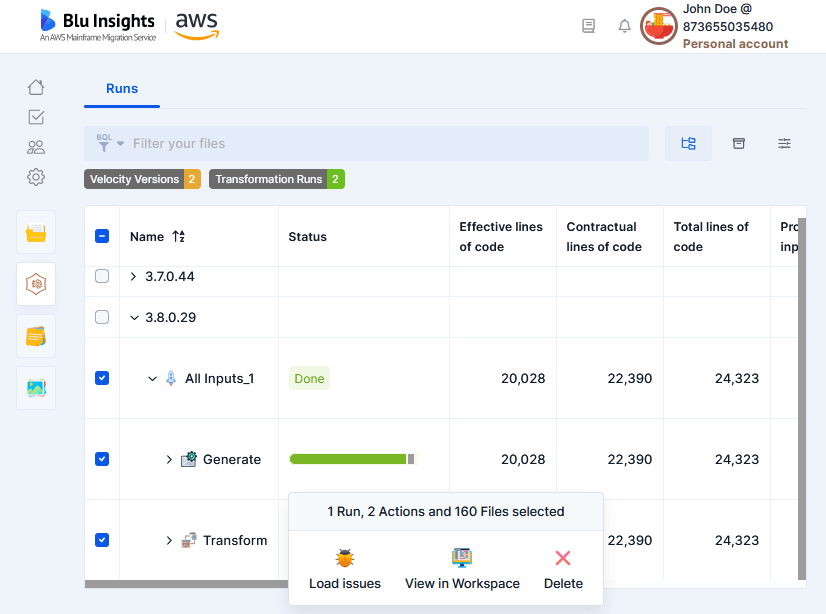Open the tasks checkmark sidebar icon
This screenshot has height=614, width=826.
tap(36, 117)
